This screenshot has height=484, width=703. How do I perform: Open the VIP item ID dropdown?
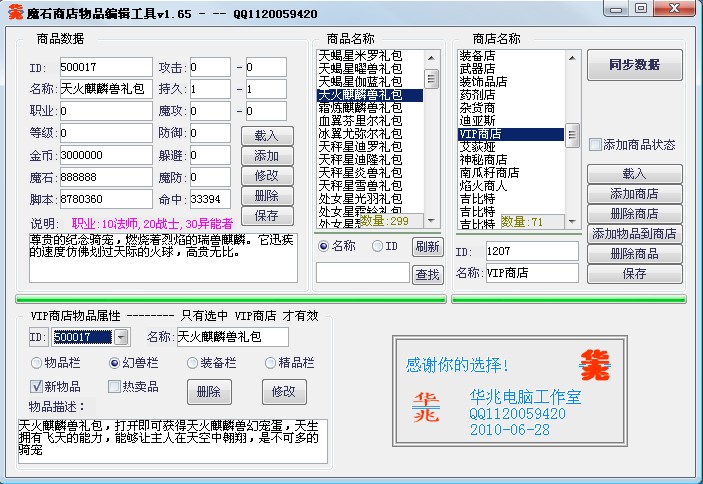tap(121, 337)
